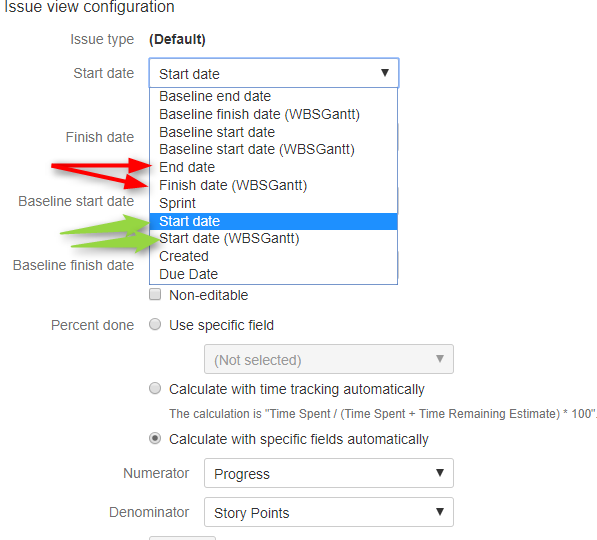Select Sprint option in dropdown list
This screenshot has width=597, height=540.
point(273,203)
